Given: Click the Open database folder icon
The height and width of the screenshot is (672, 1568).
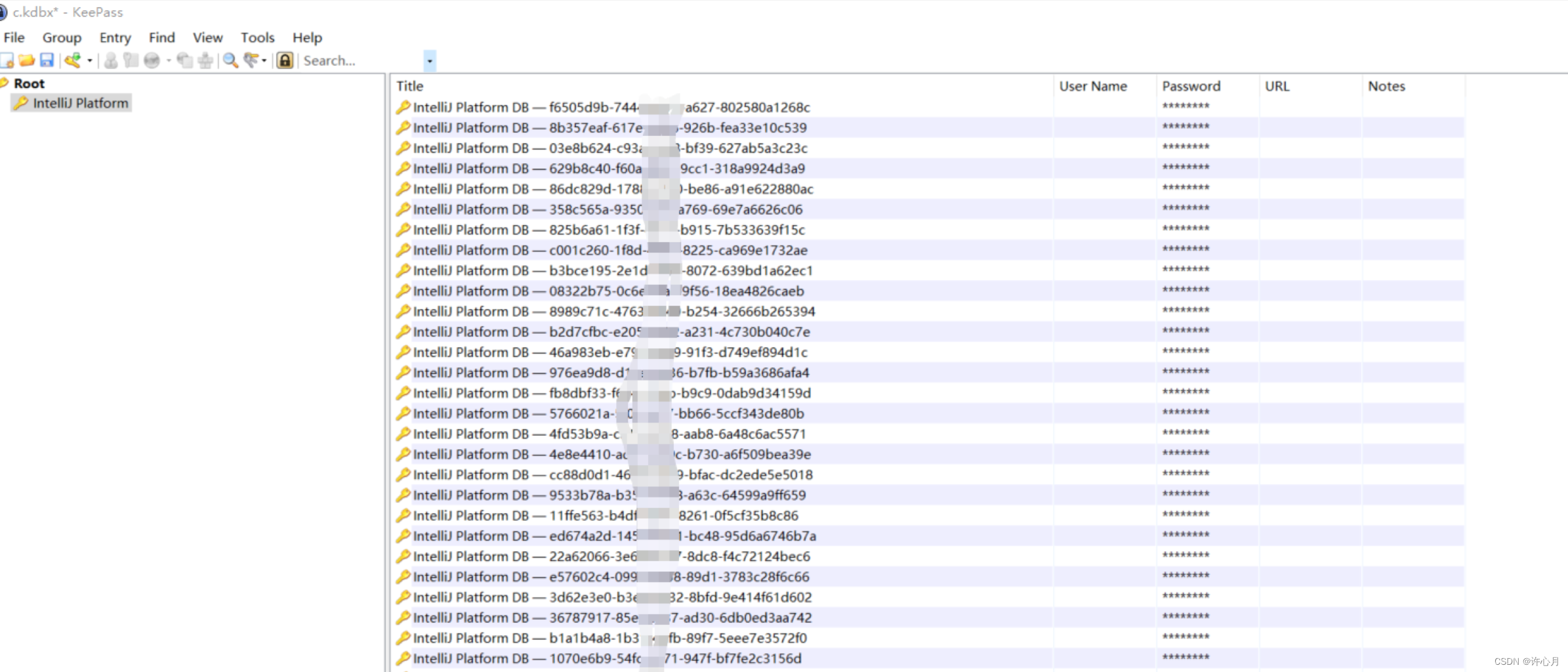Looking at the screenshot, I should pos(27,60).
